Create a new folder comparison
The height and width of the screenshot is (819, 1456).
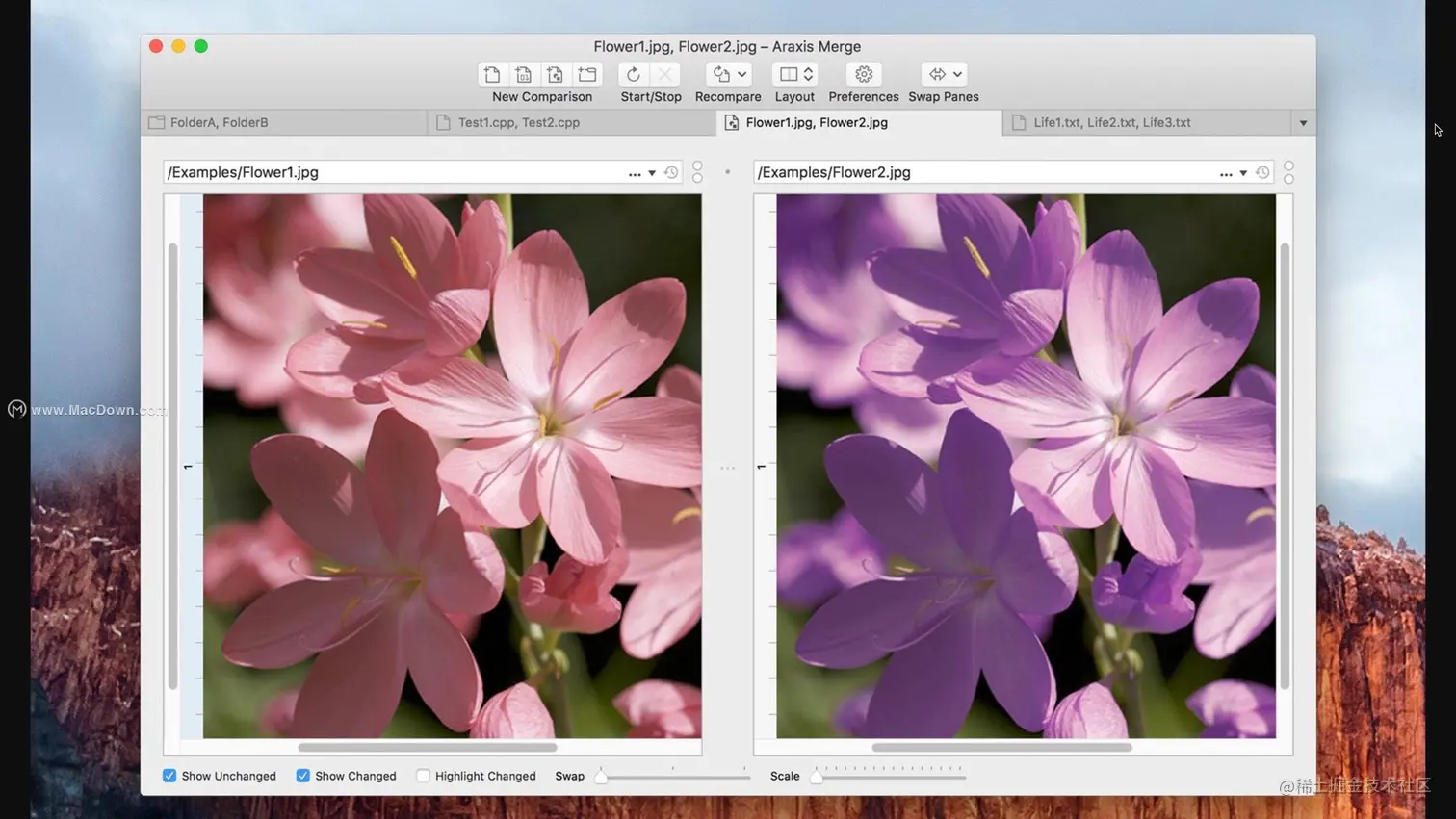click(x=587, y=74)
